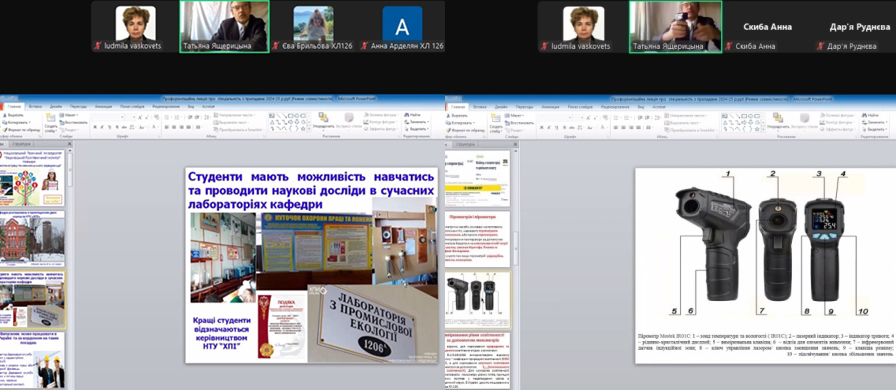Select red building slide thumbnail, left PowerPoint window
This screenshot has width=896, height=390.
coord(33,237)
